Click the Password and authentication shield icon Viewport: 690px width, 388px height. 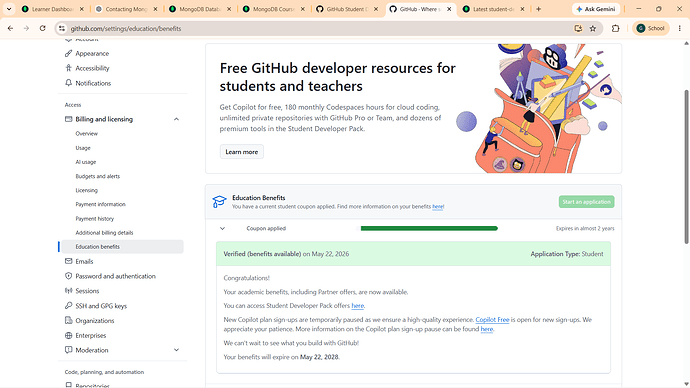[68, 276]
